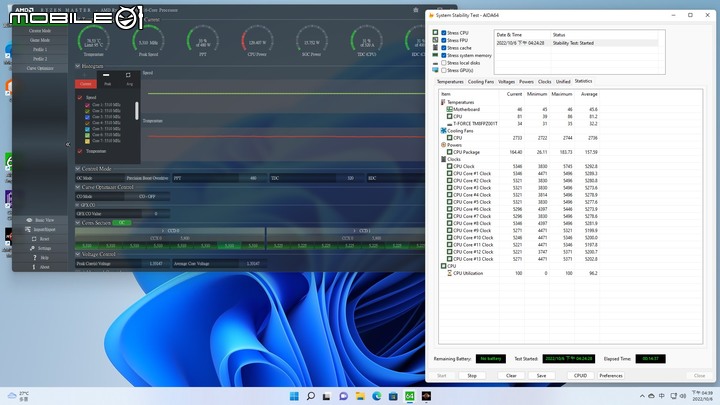Click the Clear button in AIDA64
Image resolution: width=720 pixels, height=405 pixels.
511,376
